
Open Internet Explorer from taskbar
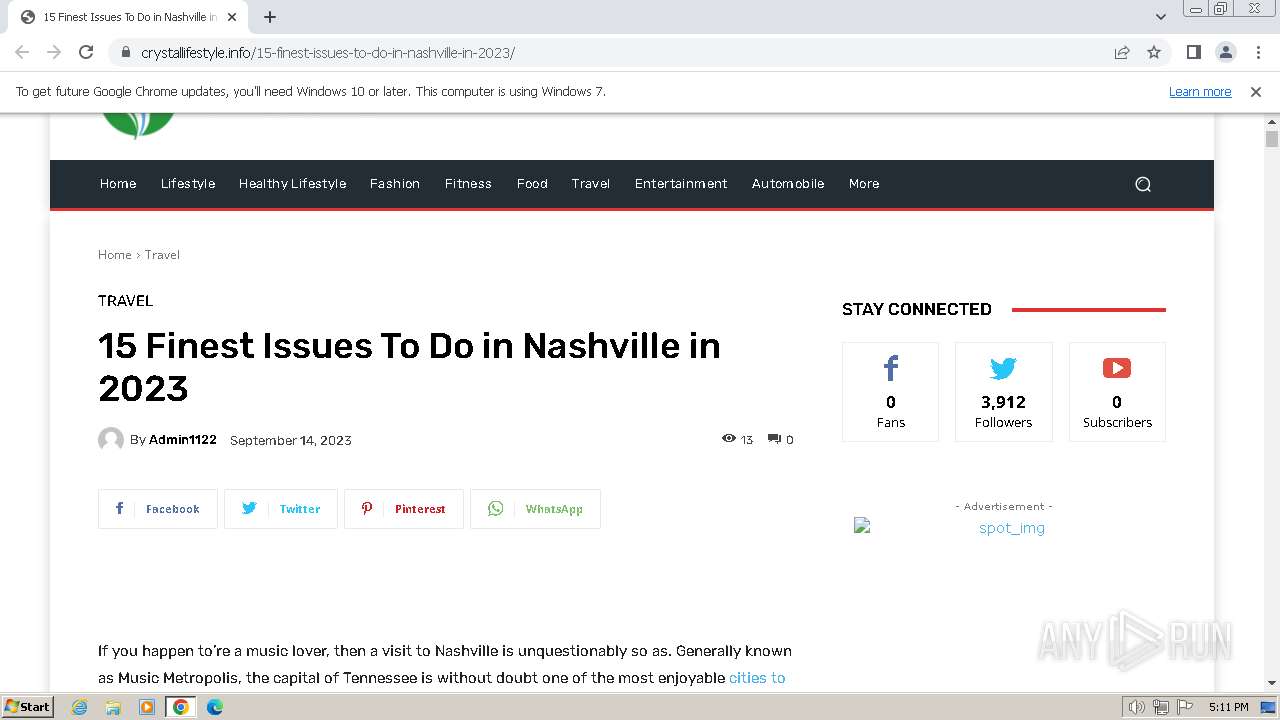(79, 707)
